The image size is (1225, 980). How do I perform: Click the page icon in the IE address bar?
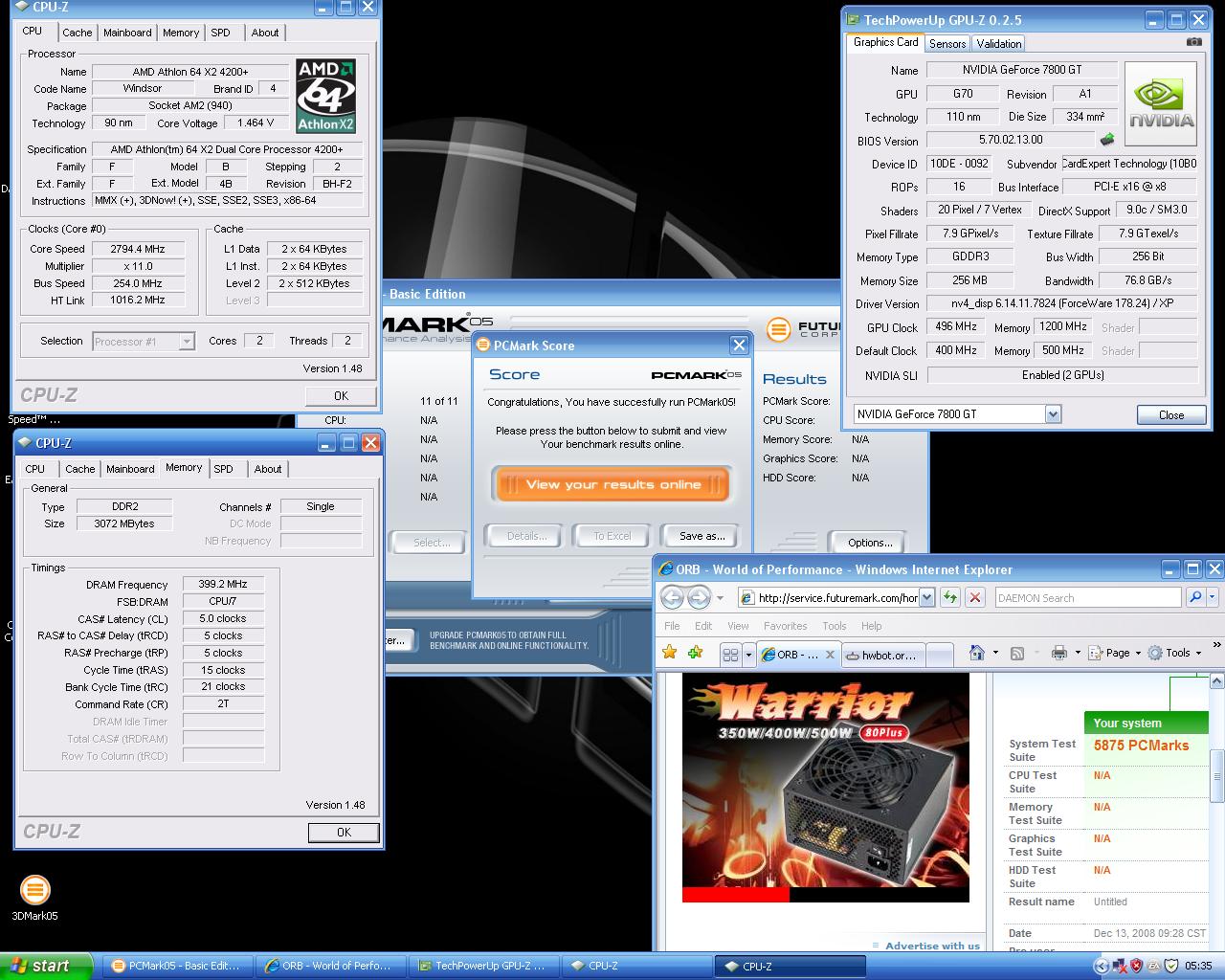click(746, 598)
